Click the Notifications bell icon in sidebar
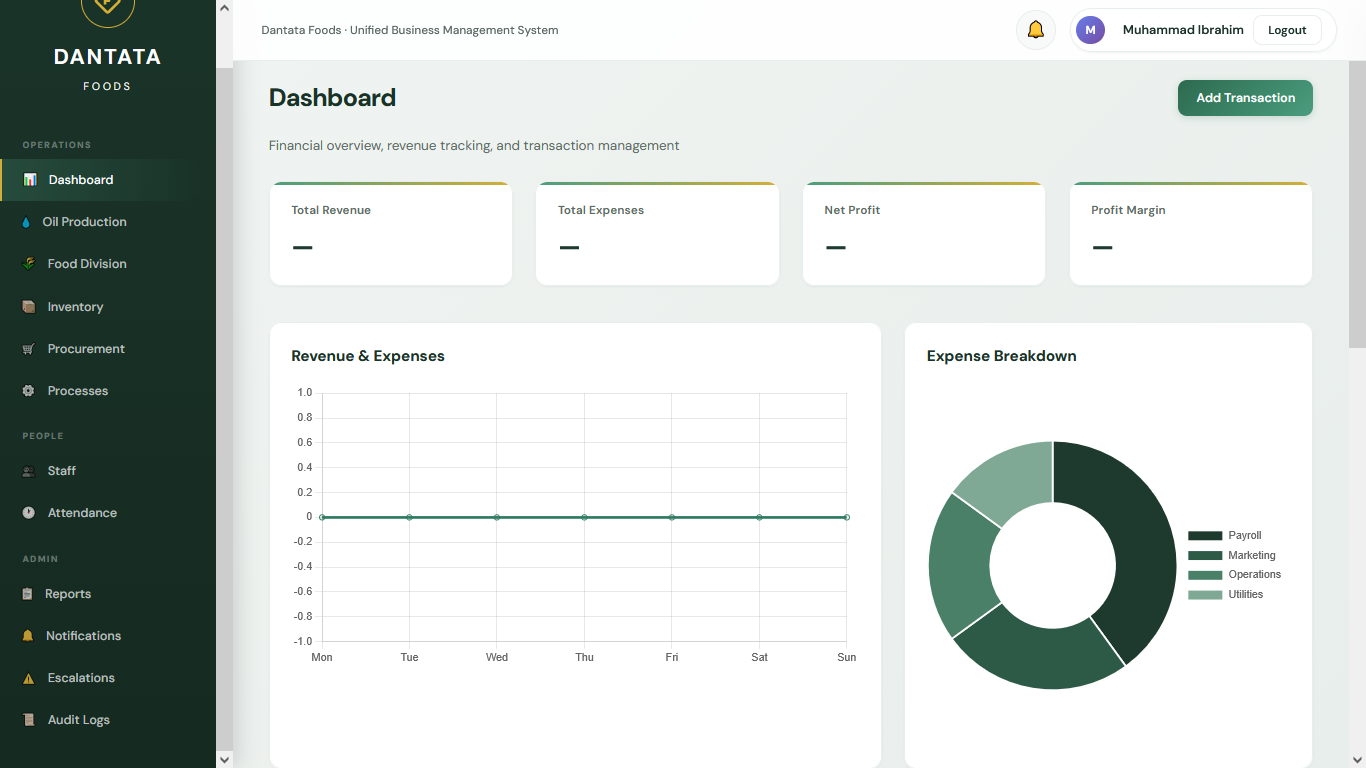This screenshot has width=1366, height=768. 28,636
